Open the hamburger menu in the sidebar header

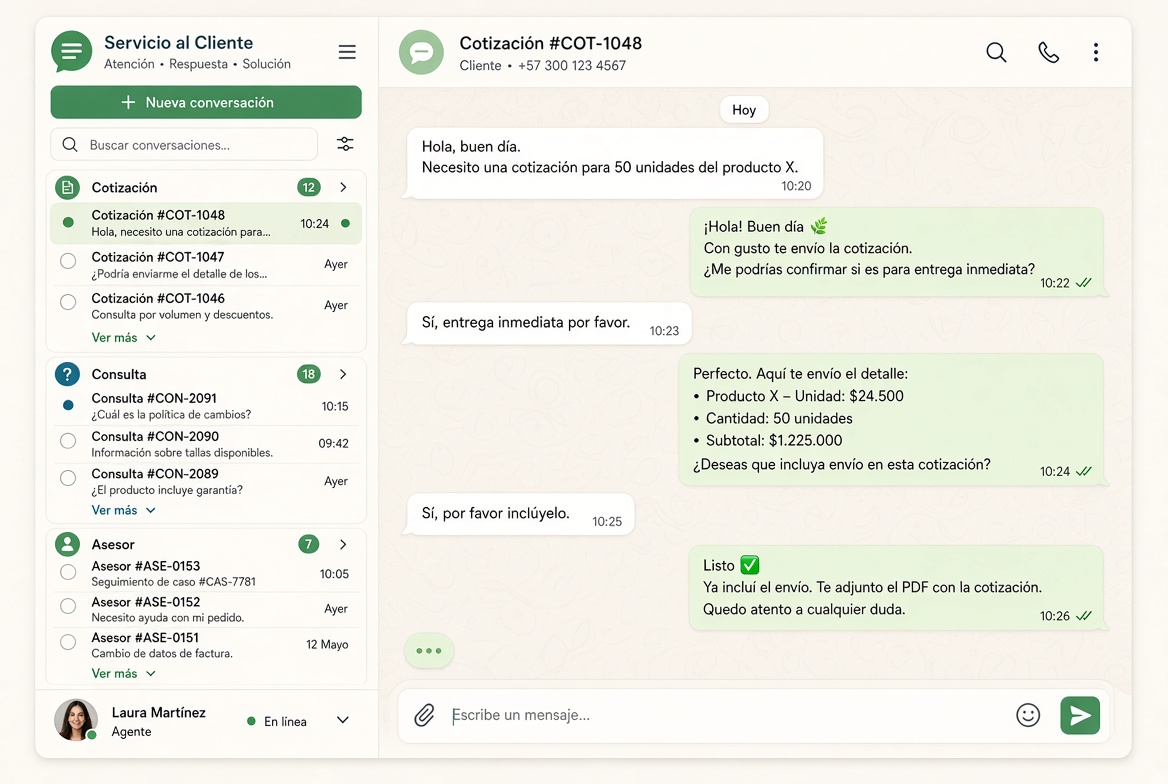point(346,52)
